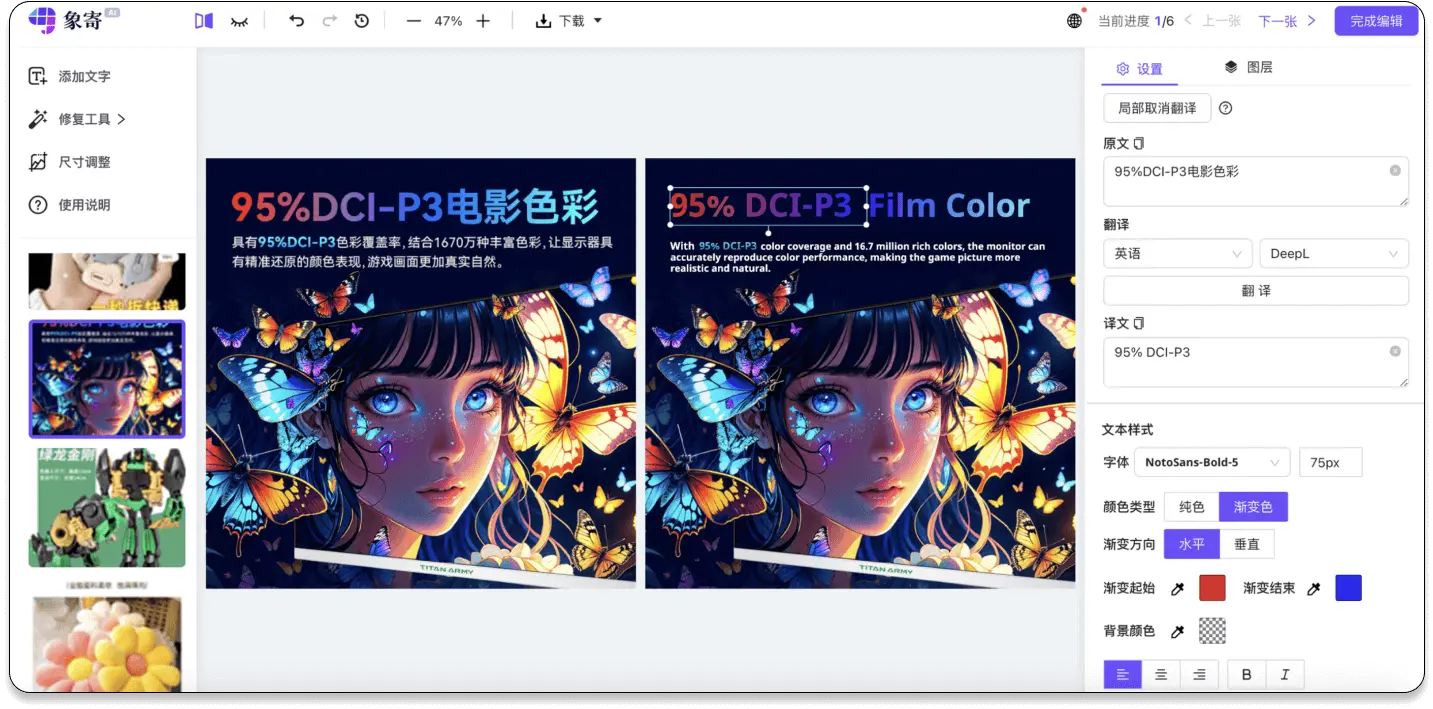The image size is (1433, 709).
Task: Clear the 原文 text field
Action: pyautogui.click(x=1395, y=171)
